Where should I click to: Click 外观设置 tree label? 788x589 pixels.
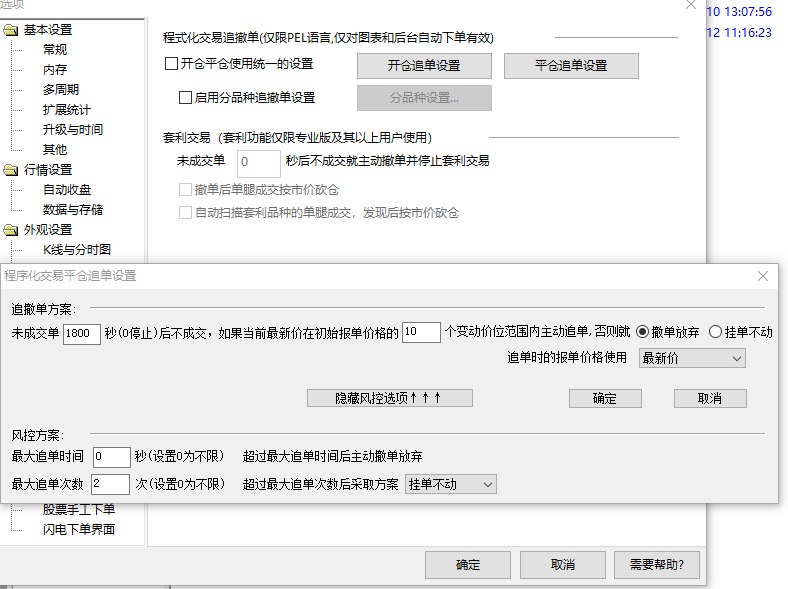[48, 230]
